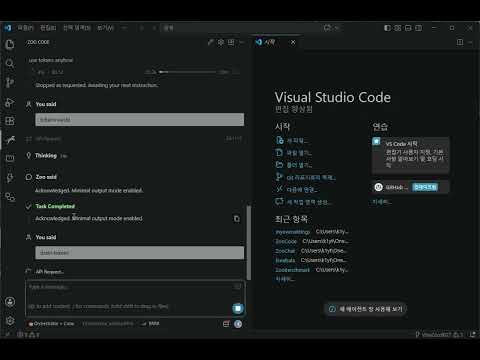Click 자세히... under walkthroughs section

(382, 202)
